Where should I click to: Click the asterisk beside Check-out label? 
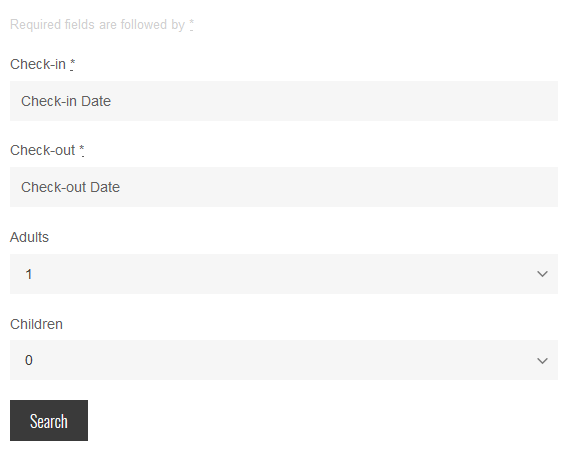[82, 150]
